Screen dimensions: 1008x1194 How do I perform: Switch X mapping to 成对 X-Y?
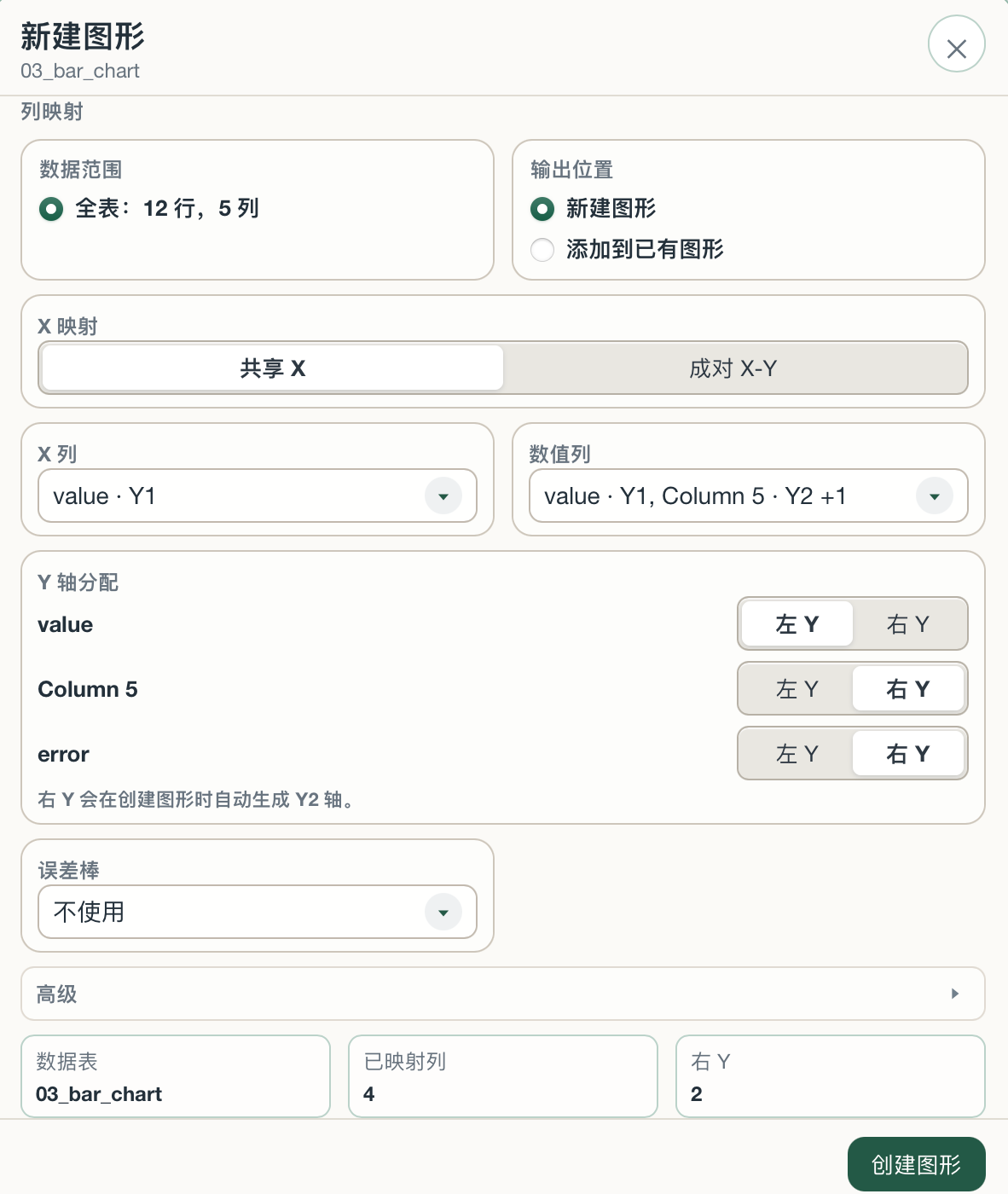click(734, 368)
